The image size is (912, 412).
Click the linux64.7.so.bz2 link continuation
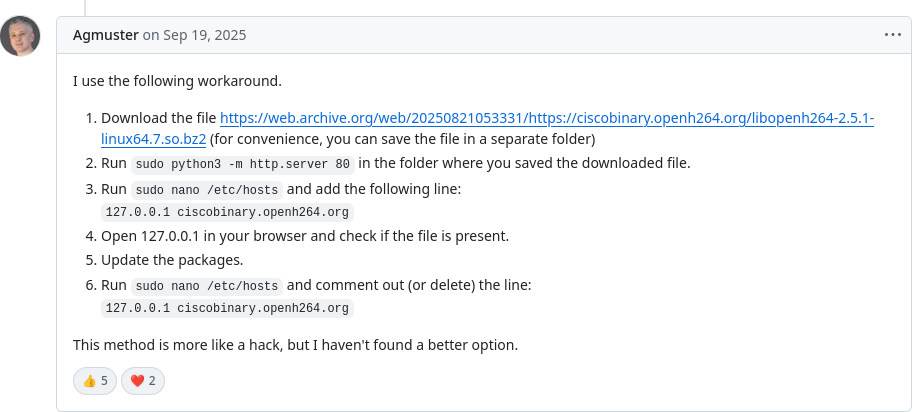pos(154,139)
